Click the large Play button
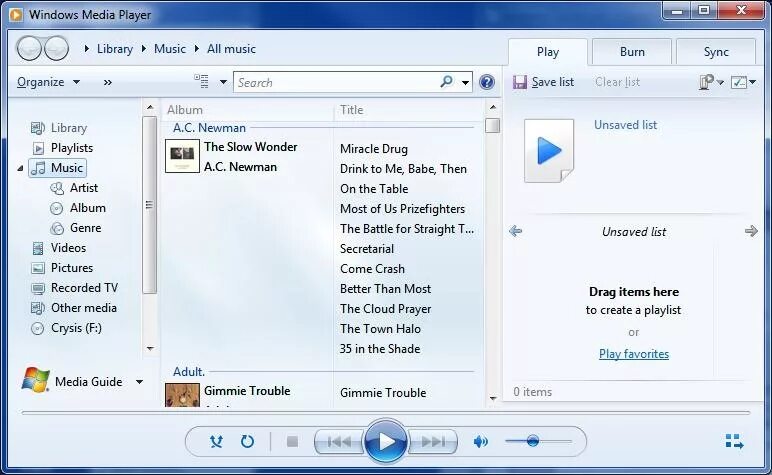 tap(386, 442)
